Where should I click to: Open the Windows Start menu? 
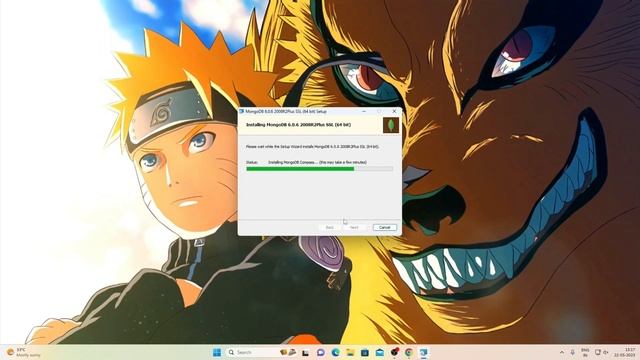point(217,352)
